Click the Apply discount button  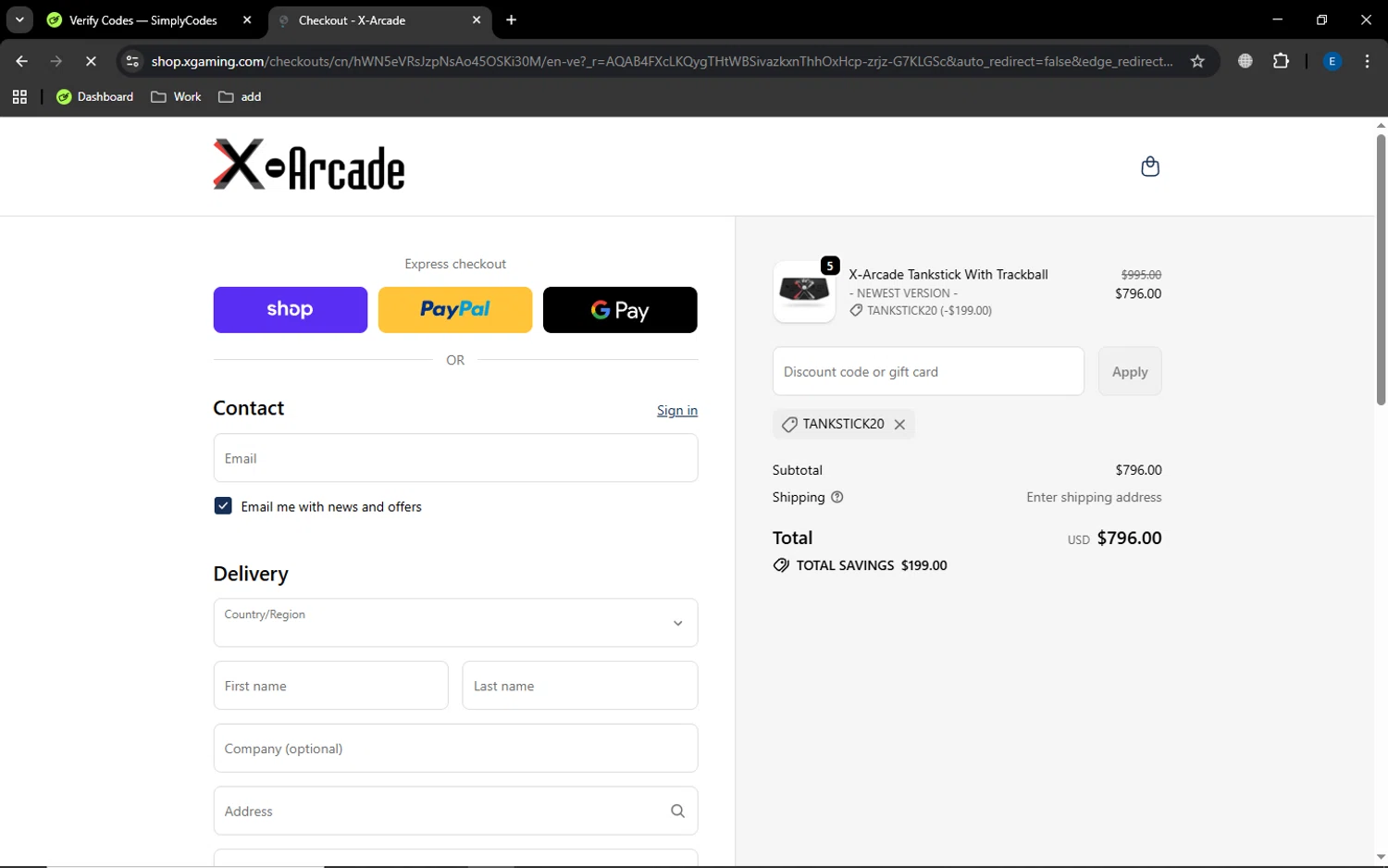pos(1130,371)
